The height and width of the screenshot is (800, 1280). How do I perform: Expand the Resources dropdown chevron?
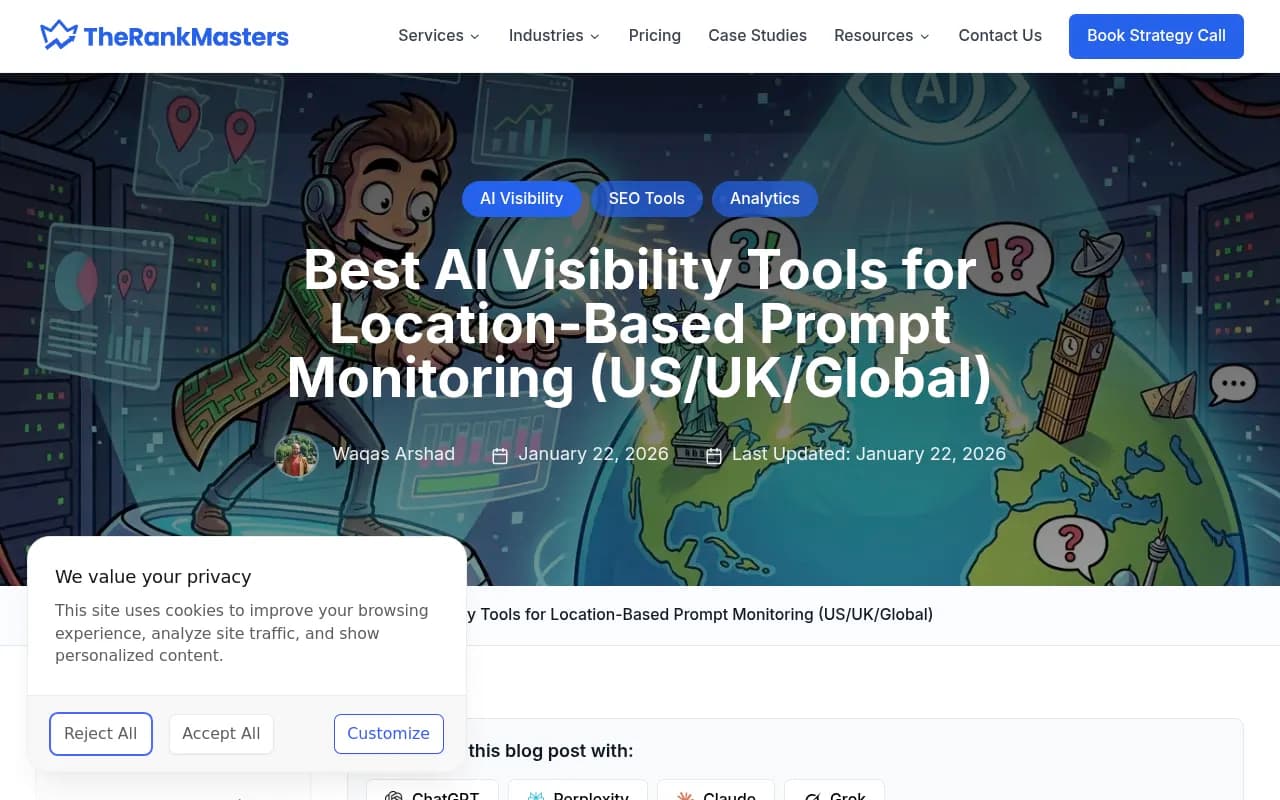point(924,36)
